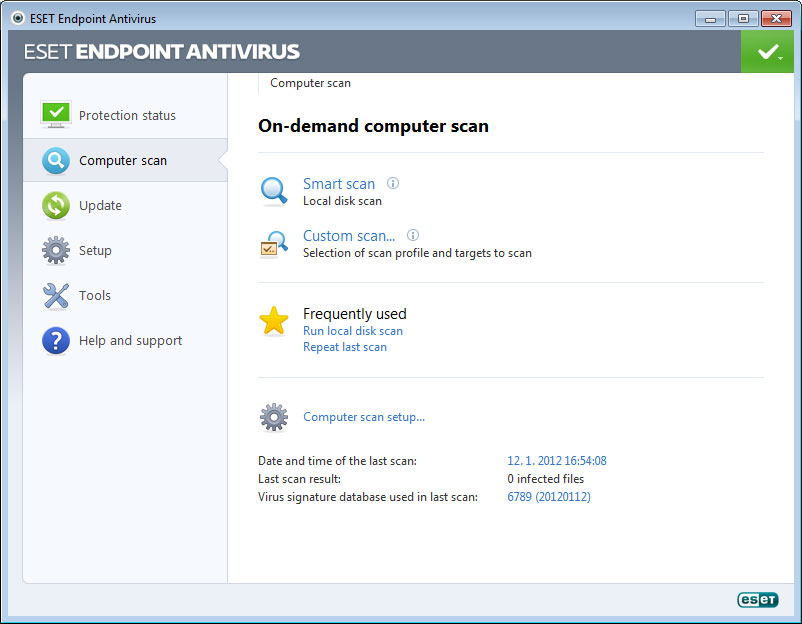Click the ESET logo in bottom corner
The height and width of the screenshot is (624, 802).
757,600
